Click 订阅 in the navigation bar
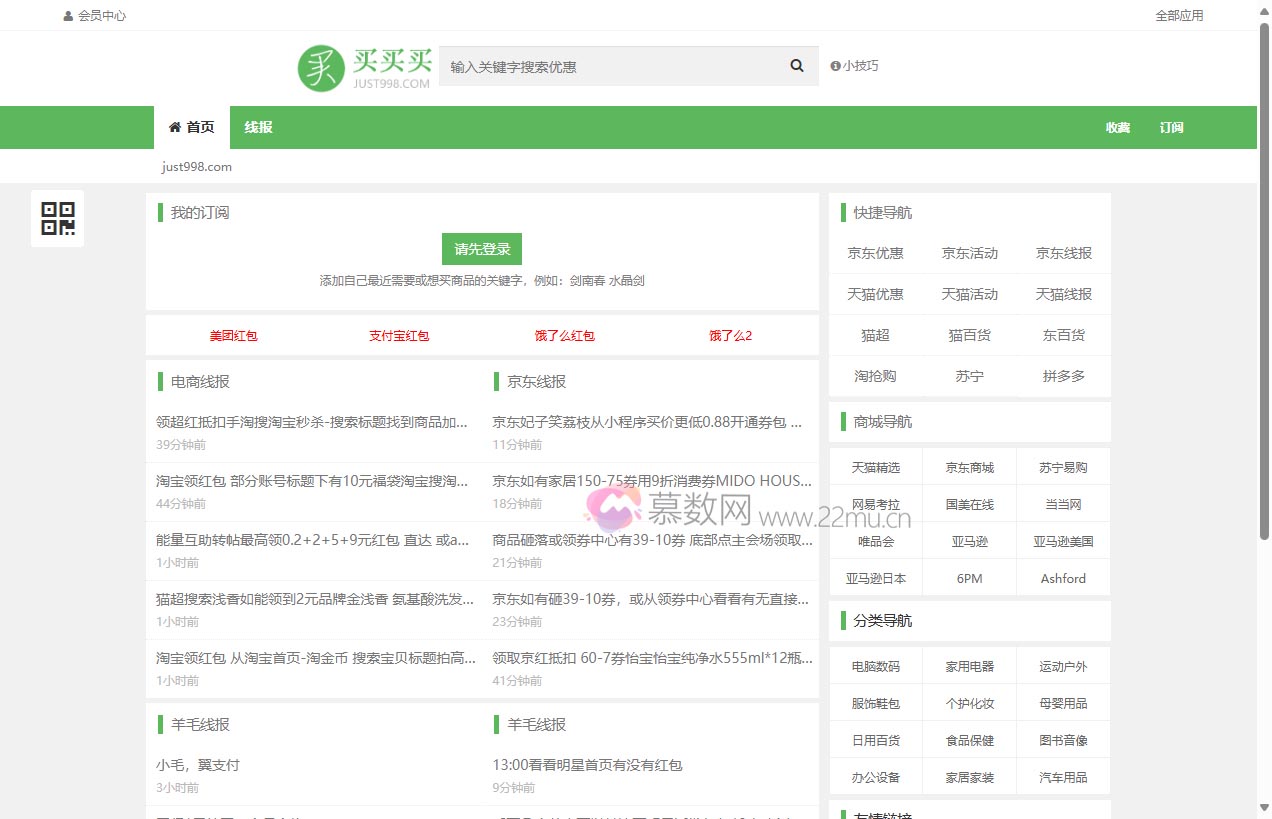1272x819 pixels. (x=1171, y=127)
